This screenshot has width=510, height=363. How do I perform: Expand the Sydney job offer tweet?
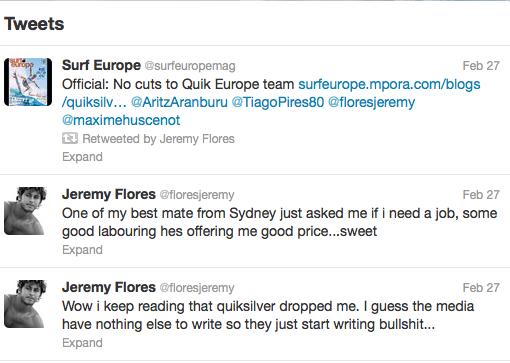point(82,250)
